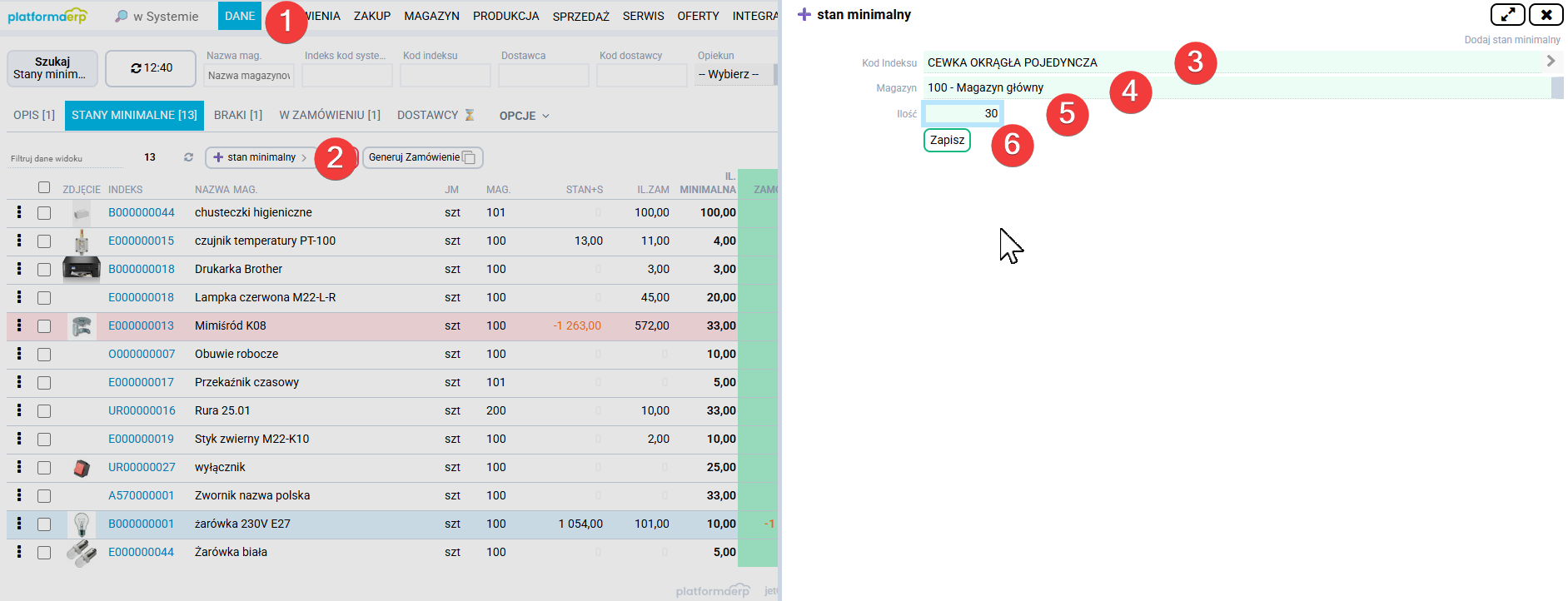Click the Nazwa magazynowa filter field
1568x601 pixels.
click(249, 75)
